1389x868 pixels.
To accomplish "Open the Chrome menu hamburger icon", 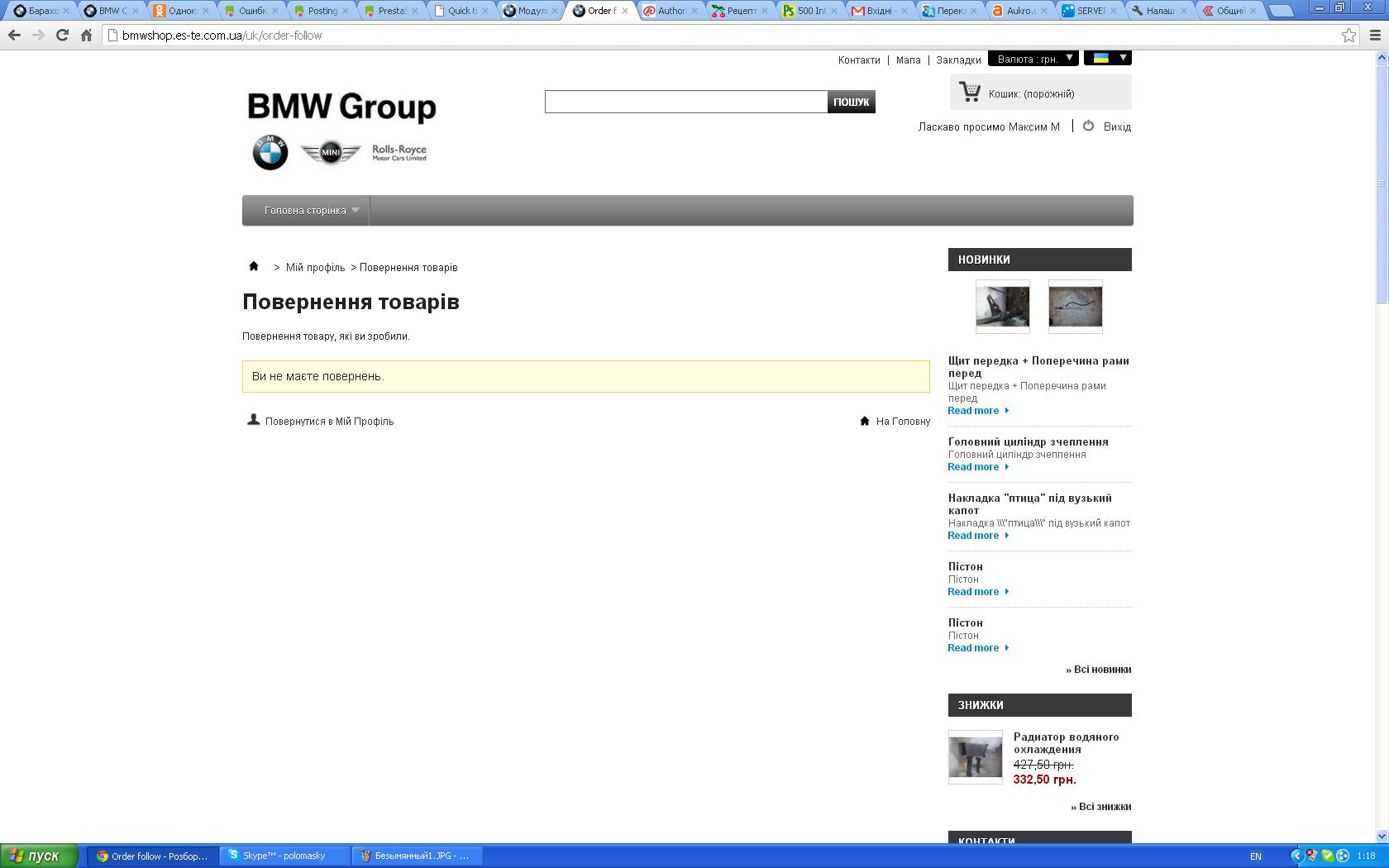I will (1375, 36).
